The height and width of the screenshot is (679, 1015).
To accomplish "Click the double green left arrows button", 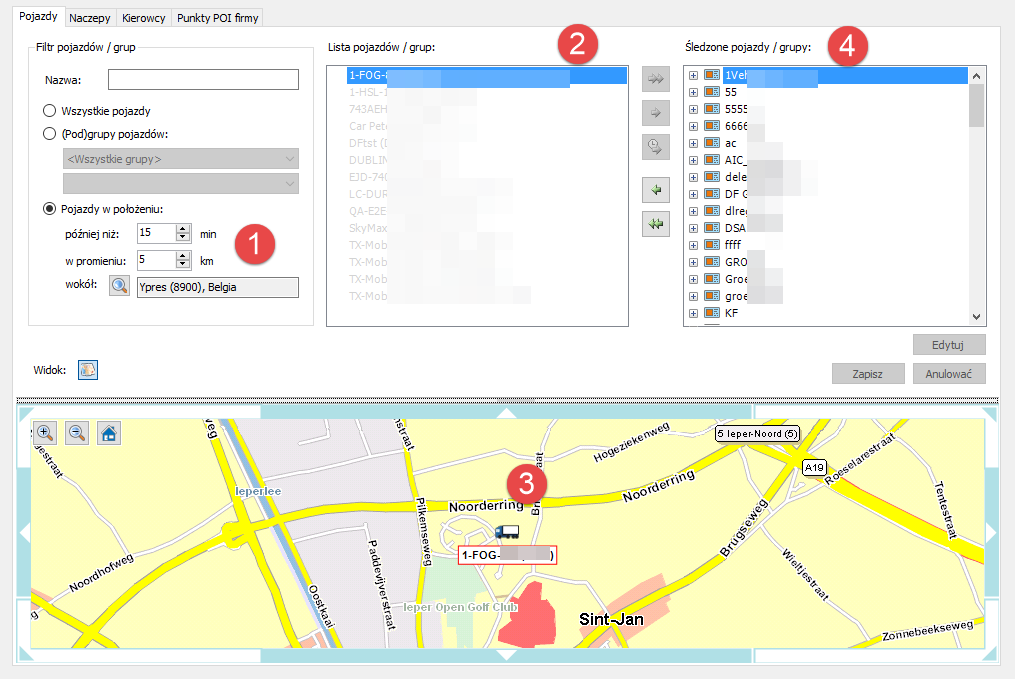I will click(656, 224).
